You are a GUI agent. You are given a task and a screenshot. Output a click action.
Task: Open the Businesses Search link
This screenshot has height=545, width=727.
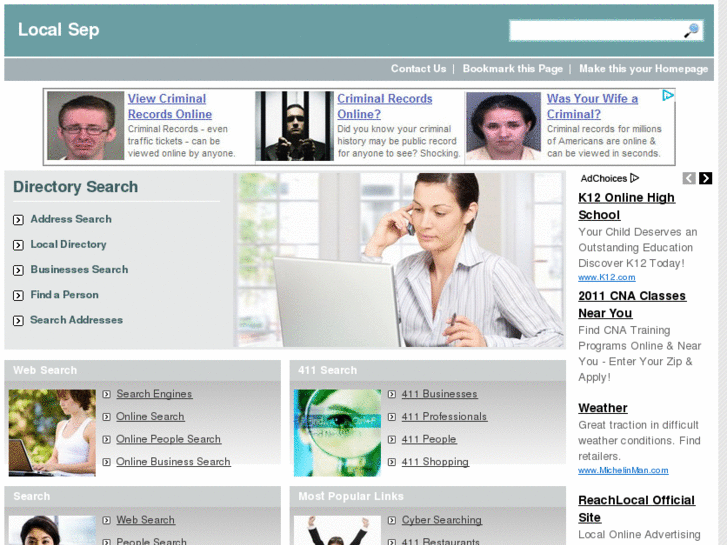click(x=79, y=269)
